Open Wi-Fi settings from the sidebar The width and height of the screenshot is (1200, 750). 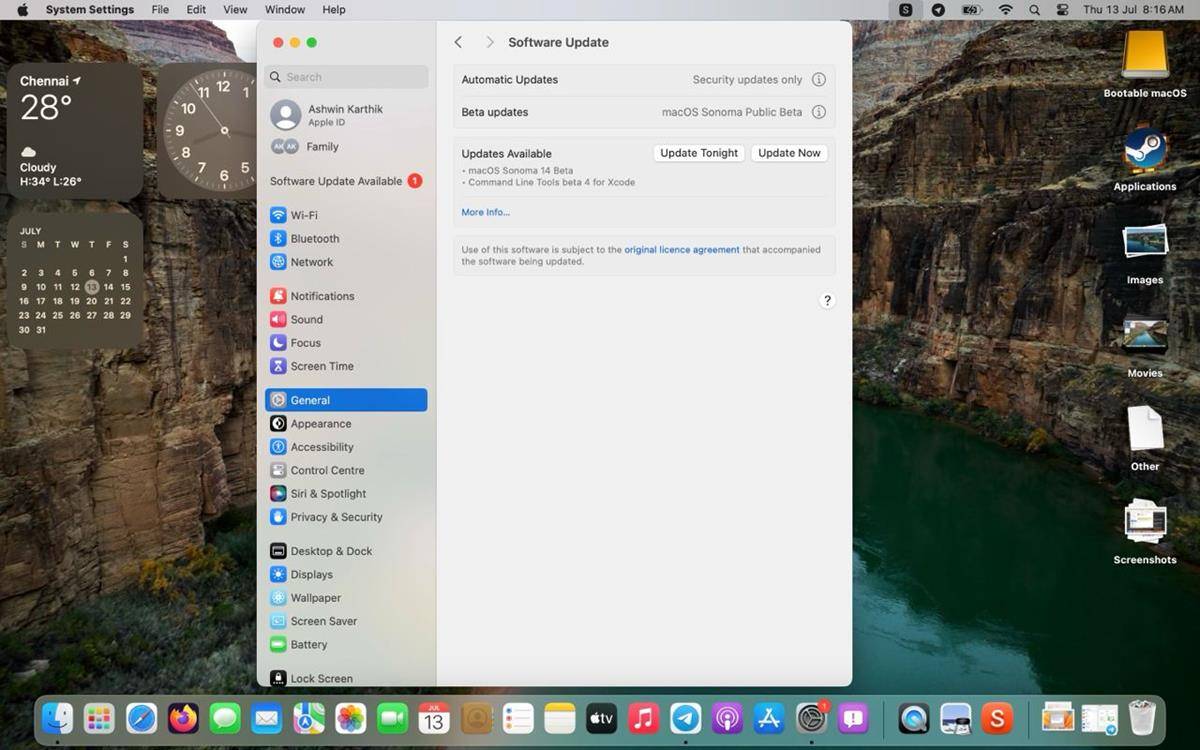click(303, 215)
